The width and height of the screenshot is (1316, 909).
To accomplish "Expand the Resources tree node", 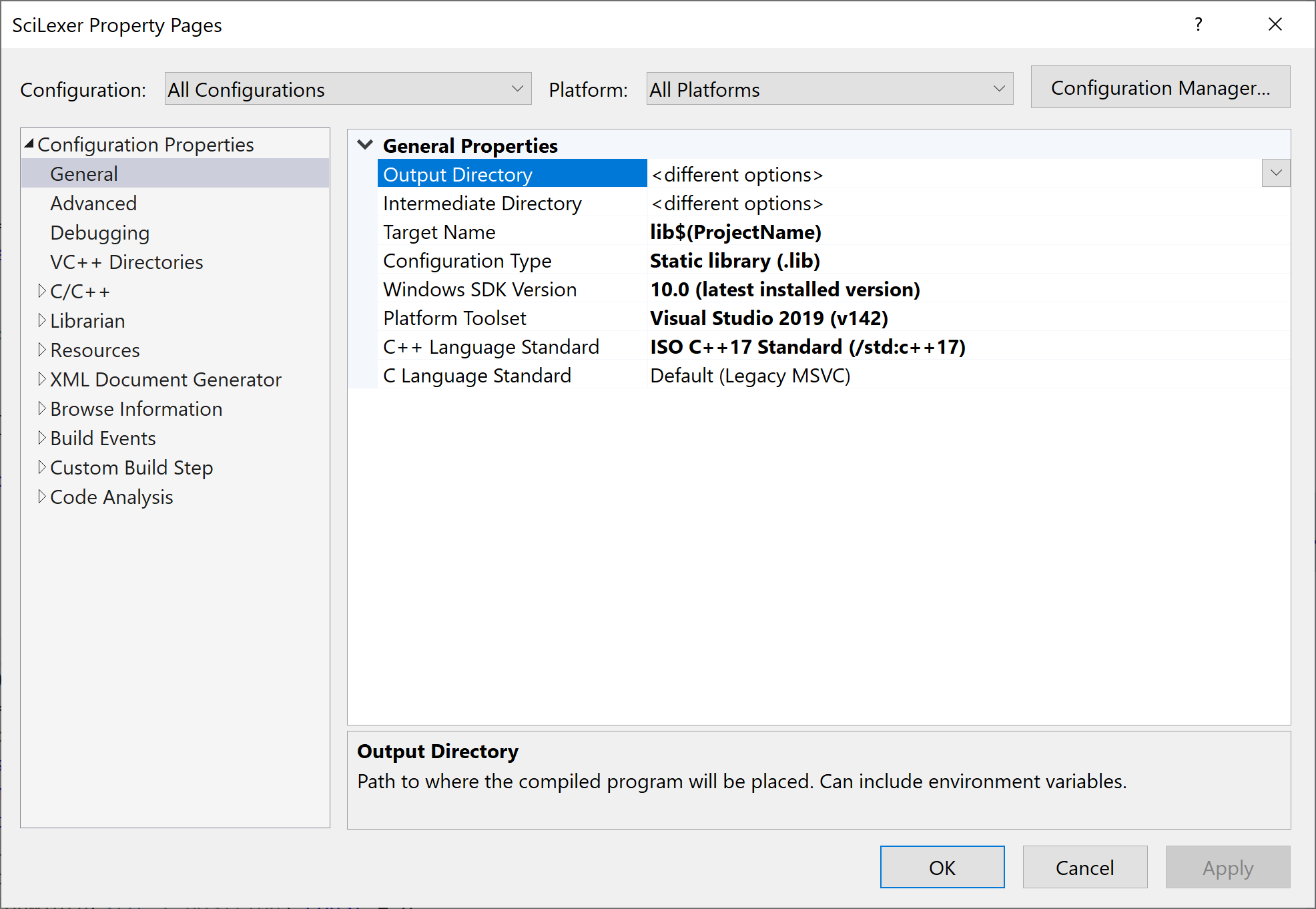I will [x=42, y=350].
